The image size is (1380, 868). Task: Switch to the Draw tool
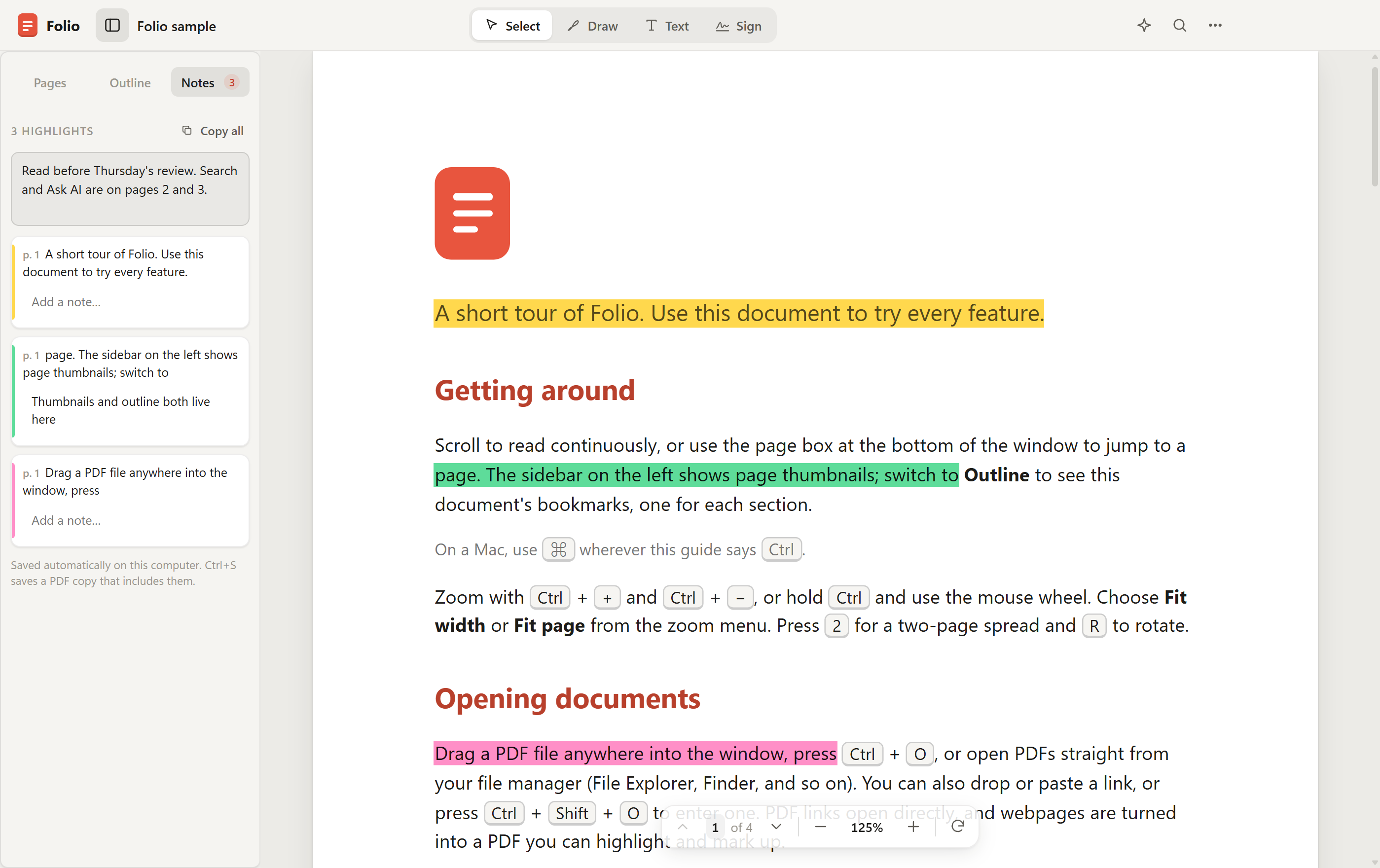(592, 26)
